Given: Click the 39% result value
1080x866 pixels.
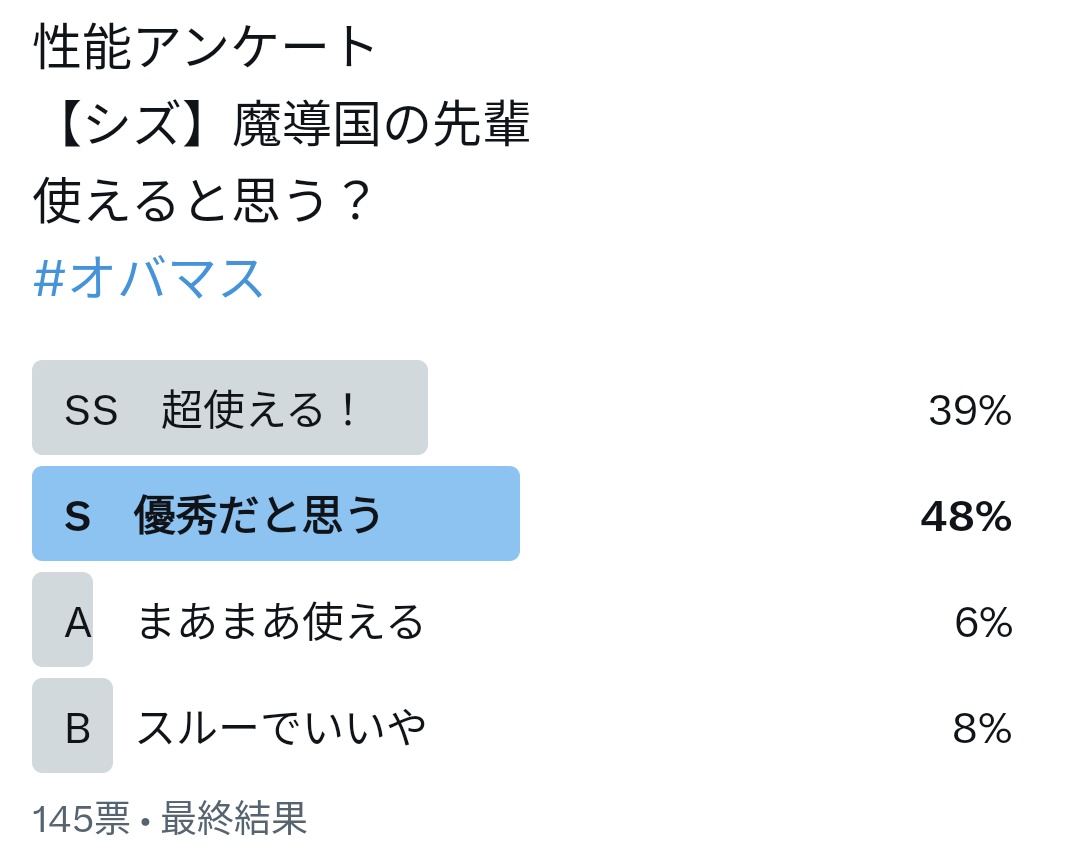Looking at the screenshot, I should [x=970, y=411].
